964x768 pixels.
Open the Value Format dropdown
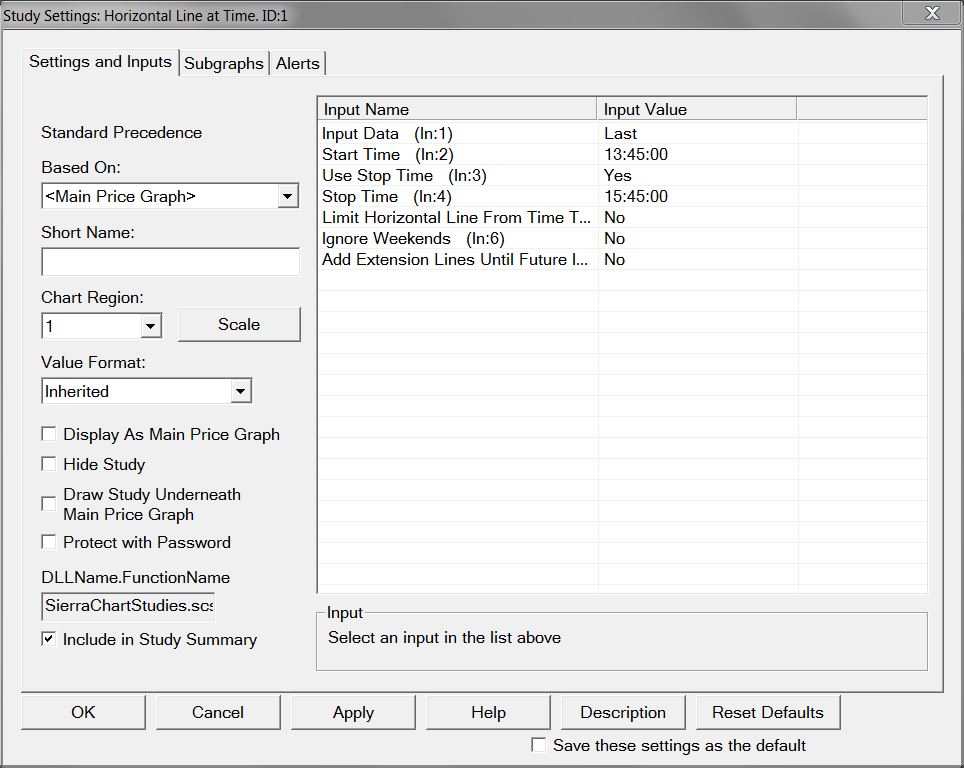pos(240,392)
